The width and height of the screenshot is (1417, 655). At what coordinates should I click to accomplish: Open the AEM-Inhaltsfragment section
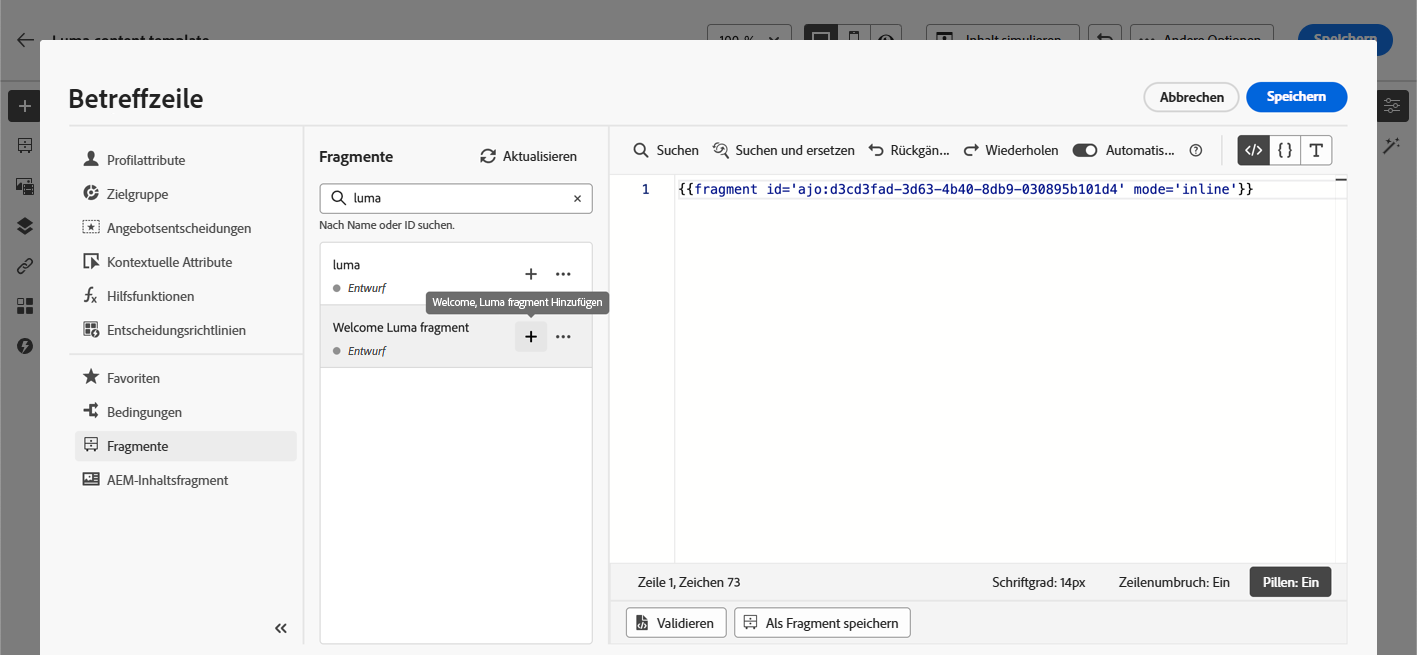pos(167,480)
